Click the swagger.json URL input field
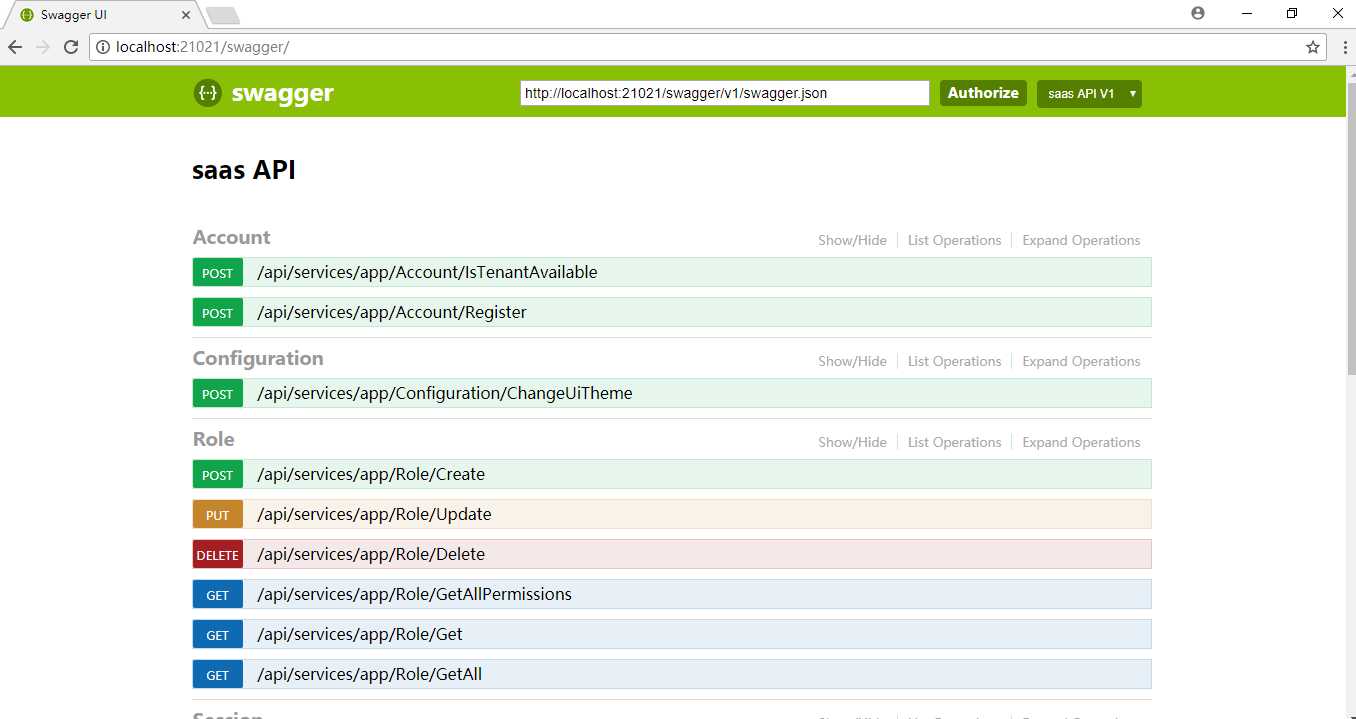Screen dimensions: 1356x719 point(725,93)
